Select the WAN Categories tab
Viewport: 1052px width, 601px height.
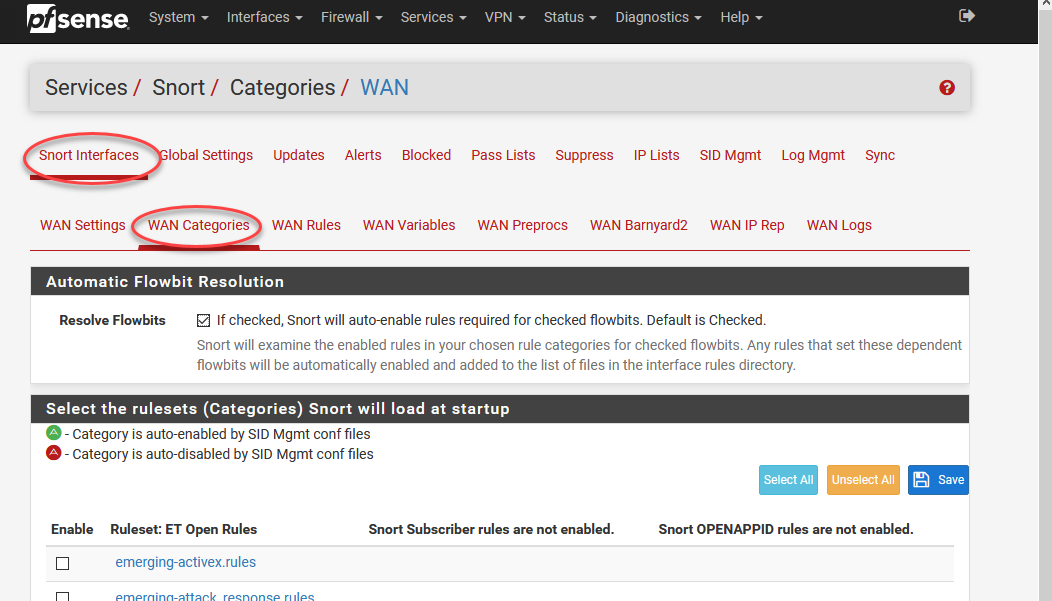(x=199, y=225)
